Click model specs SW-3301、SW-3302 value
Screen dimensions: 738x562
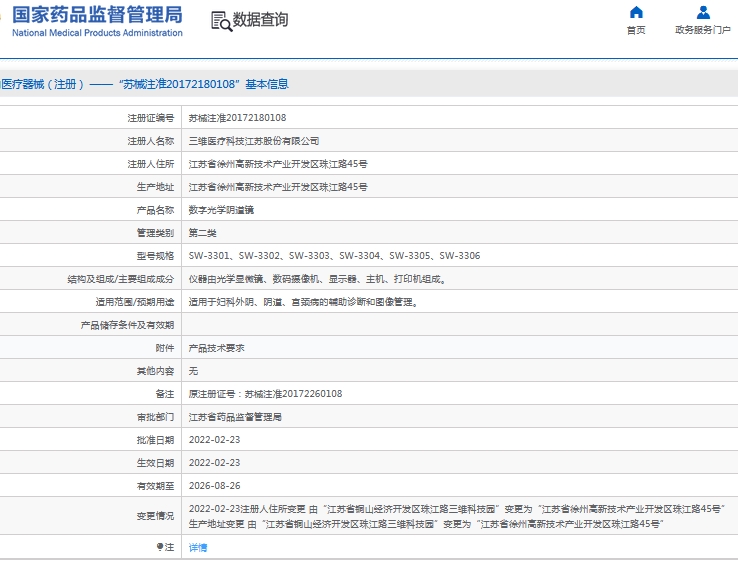coord(334,256)
